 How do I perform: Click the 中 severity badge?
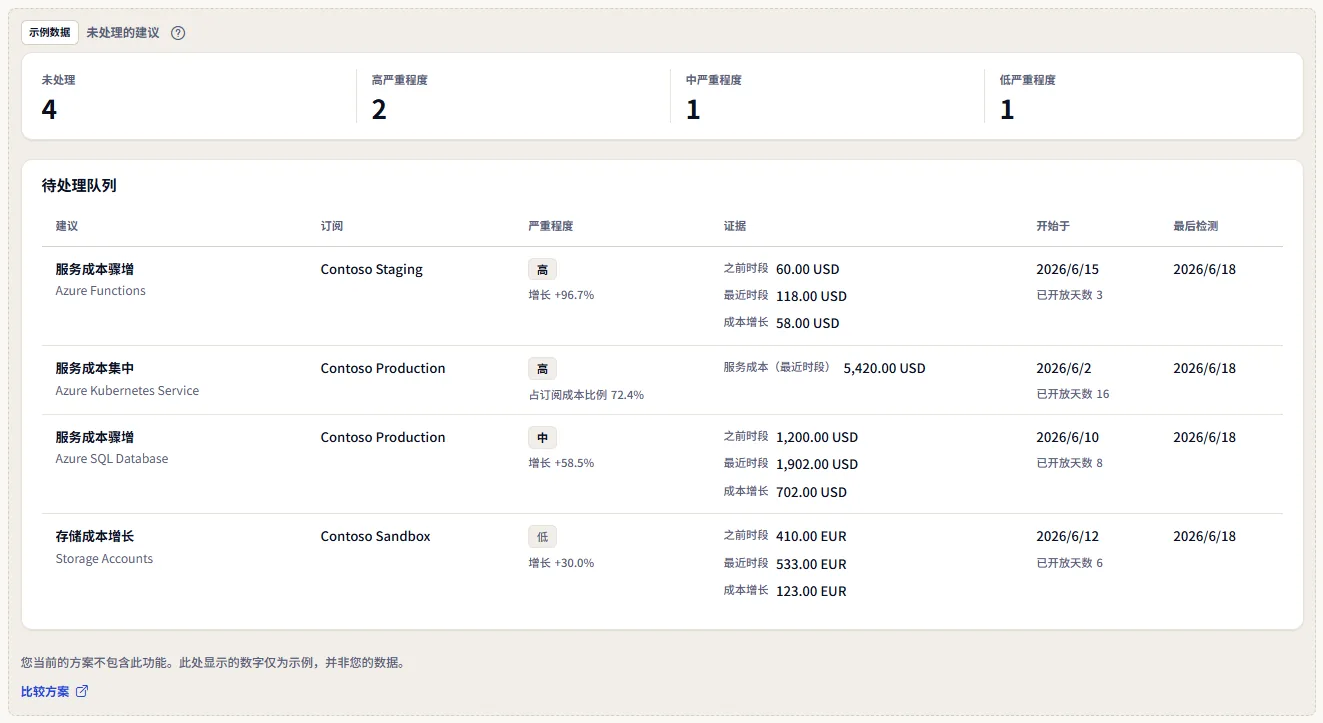(x=543, y=437)
